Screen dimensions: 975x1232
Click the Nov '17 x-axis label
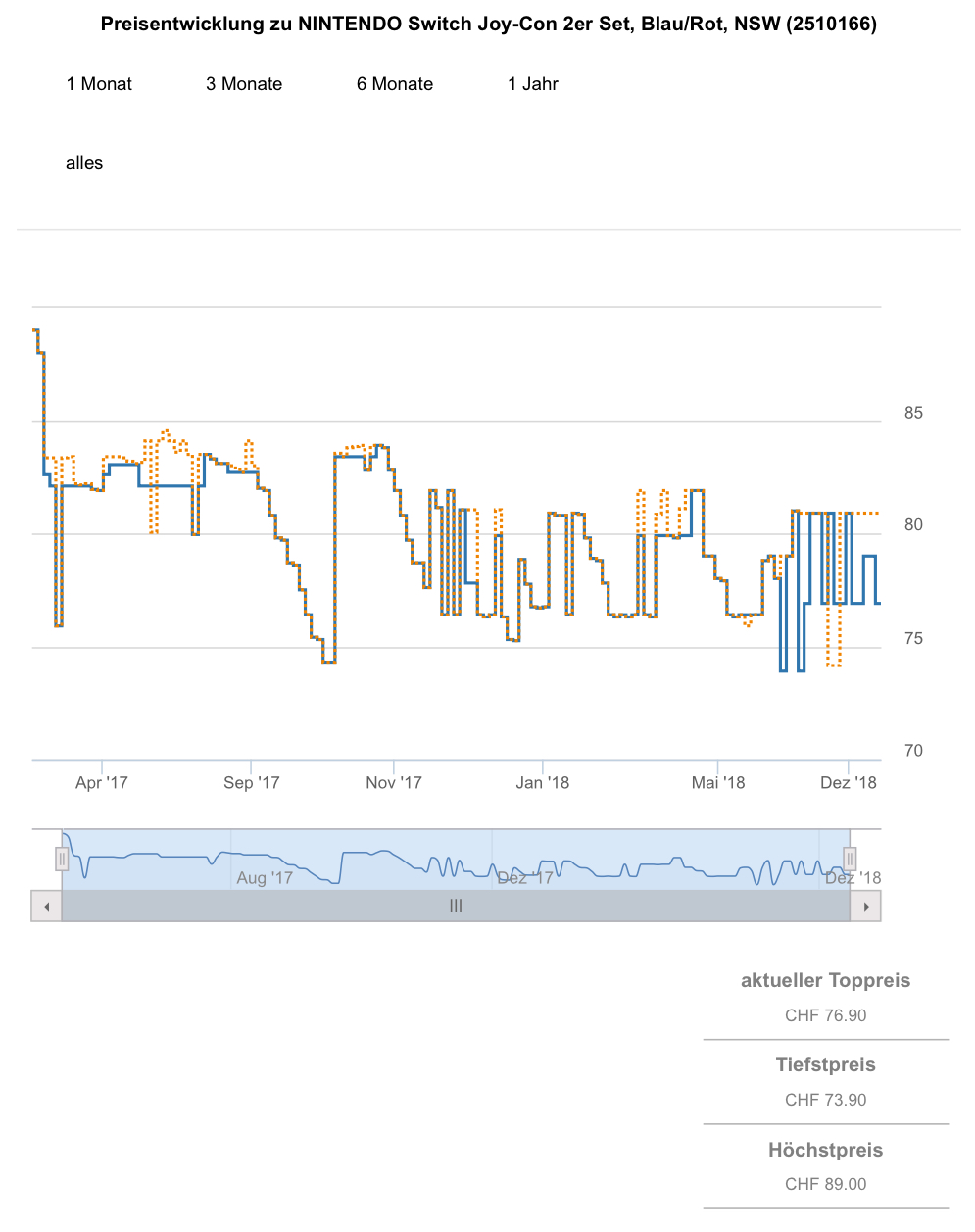pyautogui.click(x=394, y=782)
